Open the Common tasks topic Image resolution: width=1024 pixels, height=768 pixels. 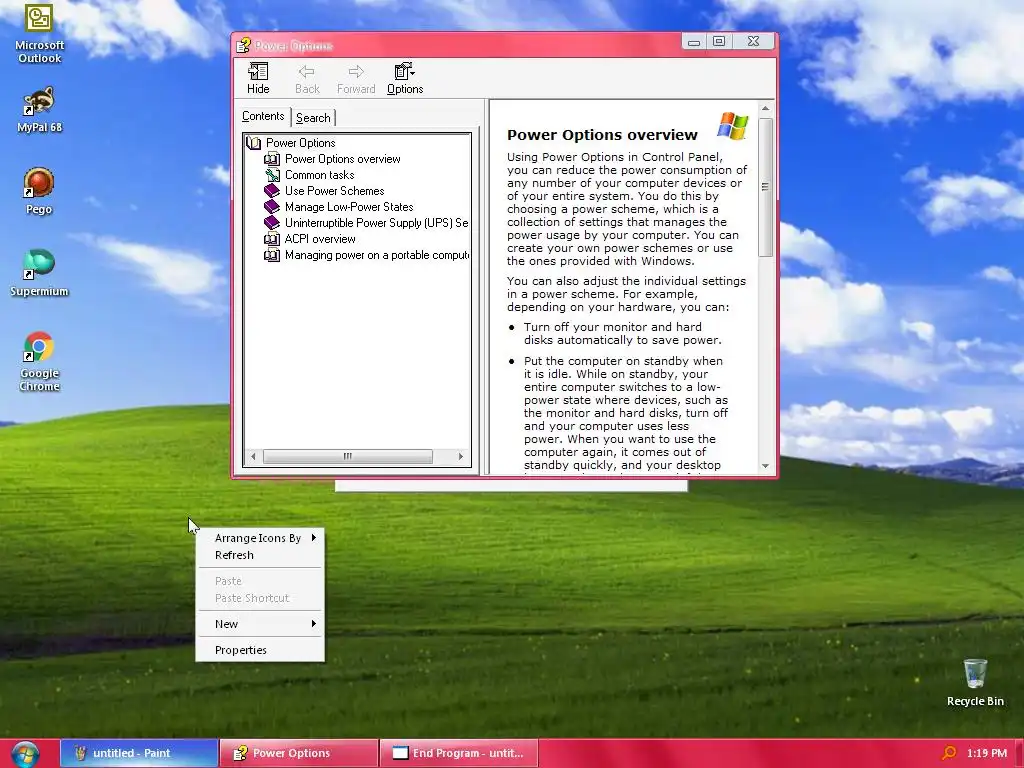click(x=319, y=175)
